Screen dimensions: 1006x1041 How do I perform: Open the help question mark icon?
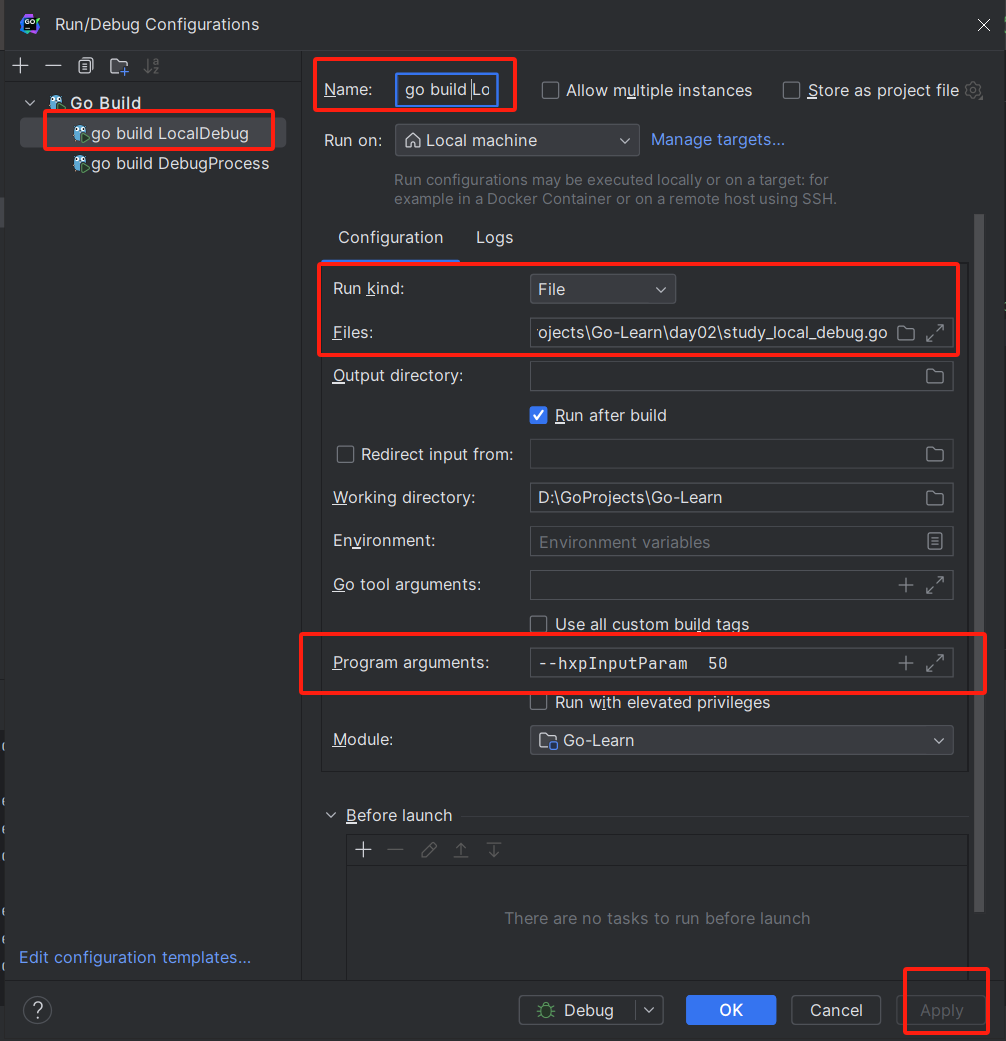click(37, 1010)
